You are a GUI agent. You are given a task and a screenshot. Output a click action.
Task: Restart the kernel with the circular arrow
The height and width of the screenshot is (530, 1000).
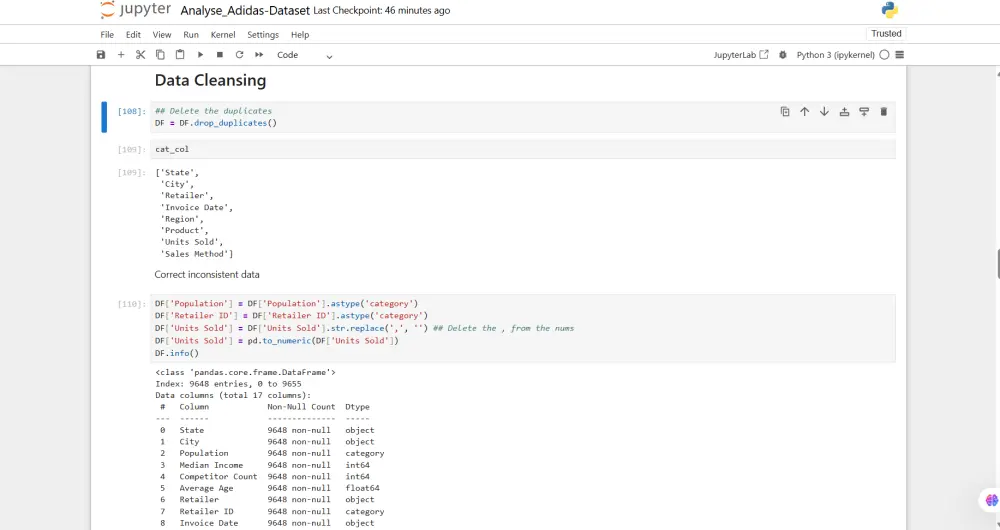click(x=239, y=55)
